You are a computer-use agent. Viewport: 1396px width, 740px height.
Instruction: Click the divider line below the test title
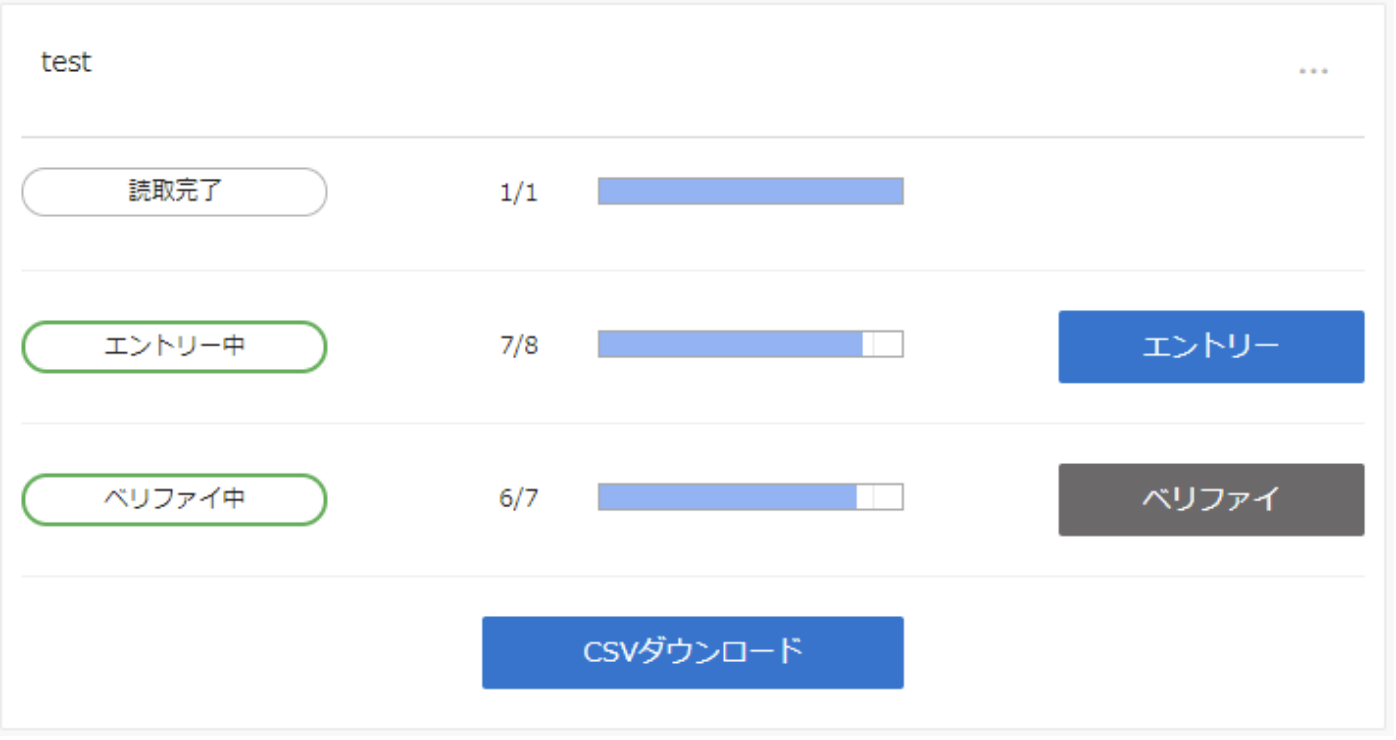[692, 137]
